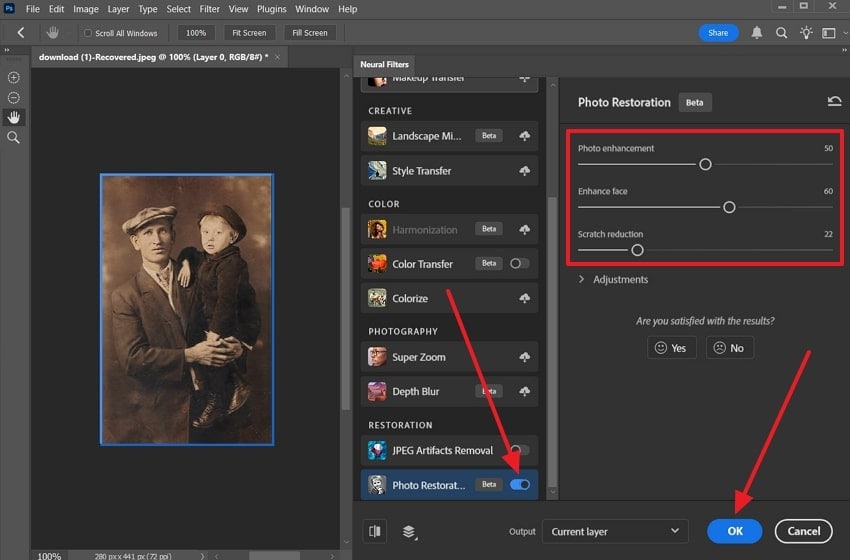Collapse the left toolbar double-arrow
Image resolution: width=850 pixels, height=560 pixels.
coord(7,50)
